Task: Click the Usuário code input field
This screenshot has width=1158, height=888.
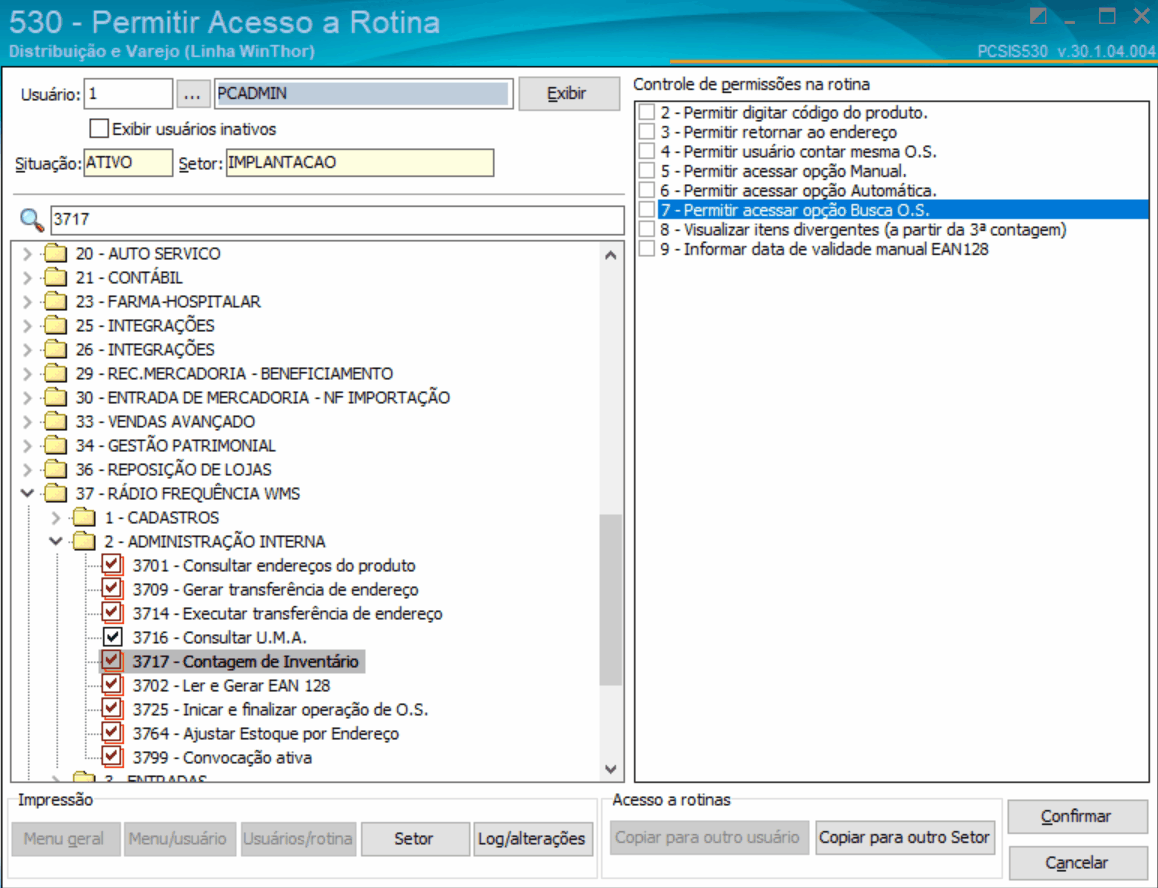Action: click(x=129, y=94)
